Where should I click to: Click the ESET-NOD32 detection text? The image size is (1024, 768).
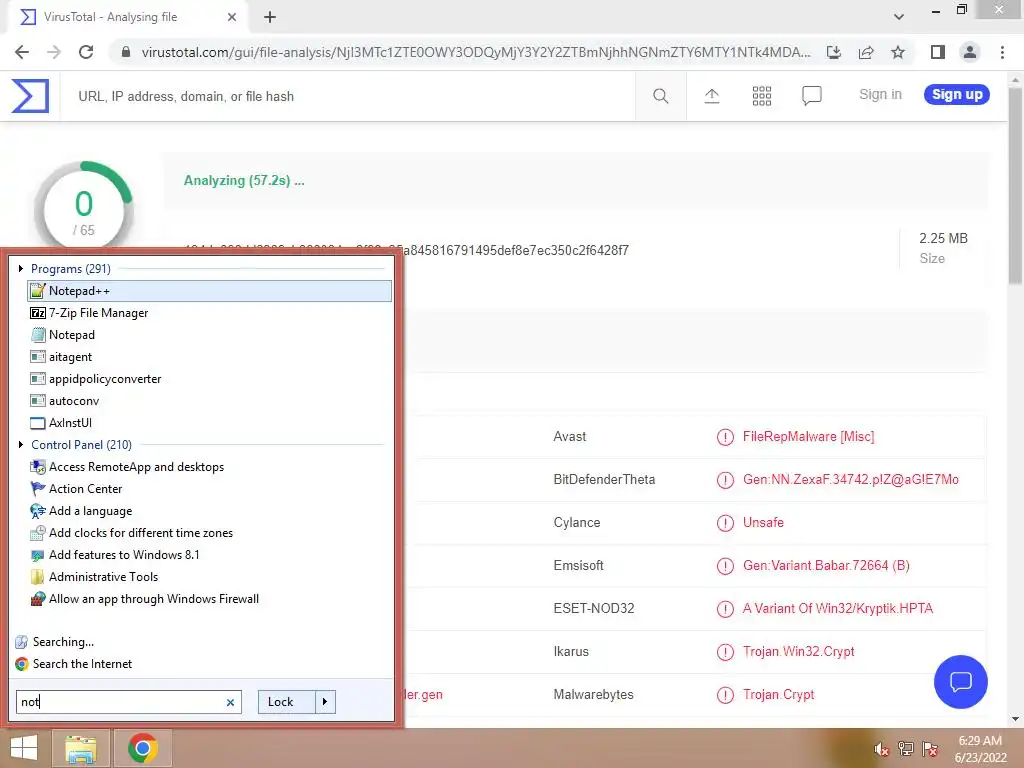point(837,609)
